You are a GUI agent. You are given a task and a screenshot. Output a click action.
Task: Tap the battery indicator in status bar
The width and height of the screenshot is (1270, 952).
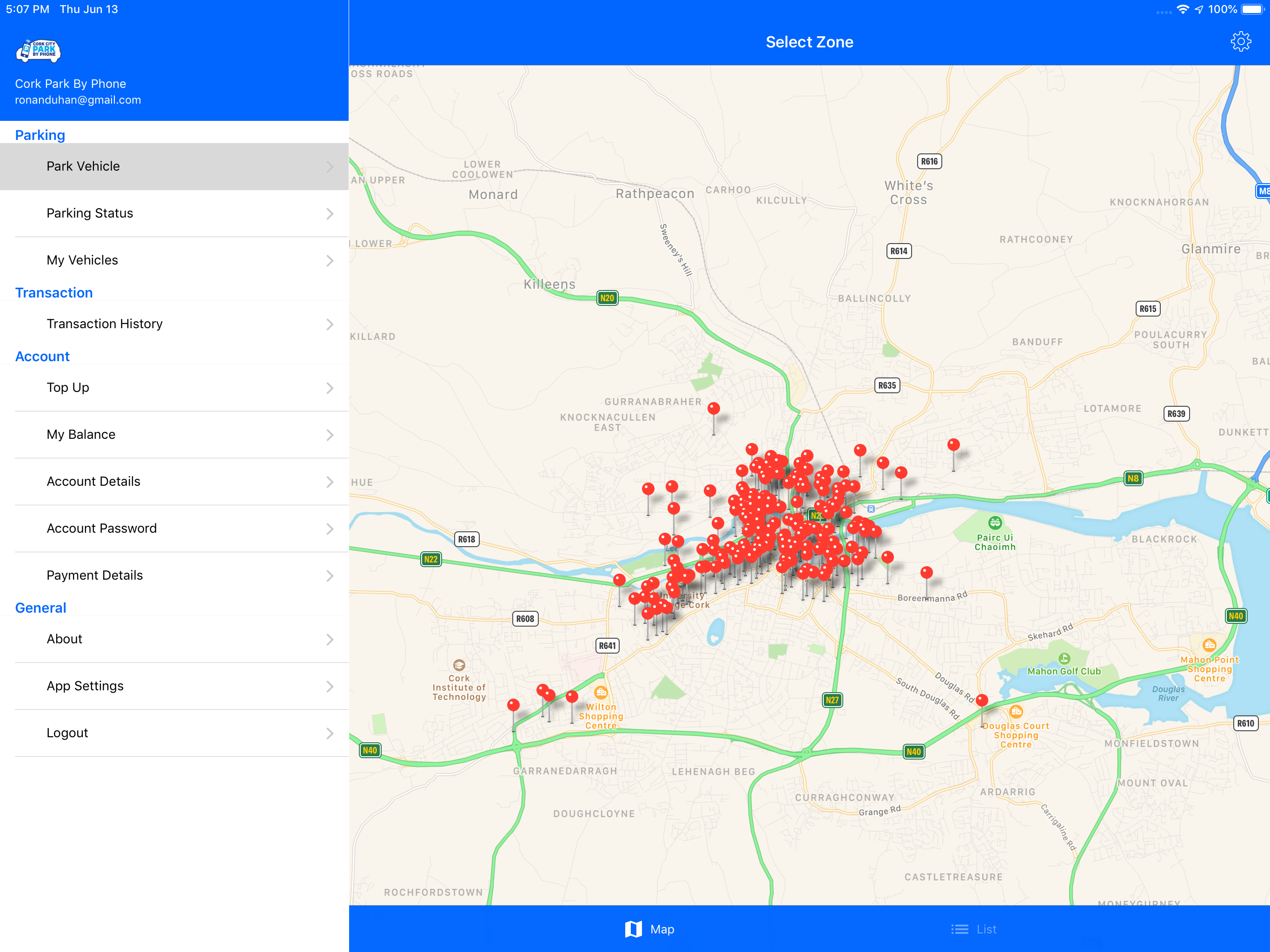[x=1252, y=9]
